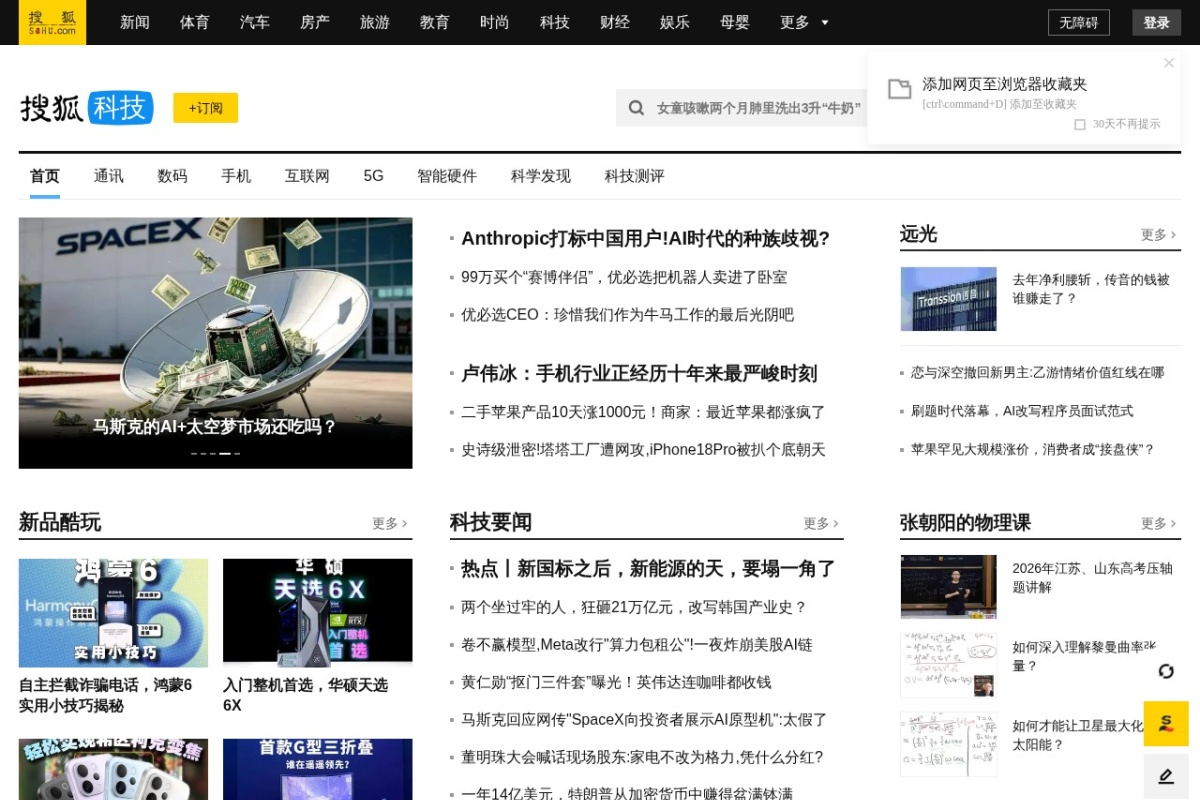Open 如何深入理解黎曼曲率张量 lecture
The image size is (1200, 800).
tap(1084, 656)
